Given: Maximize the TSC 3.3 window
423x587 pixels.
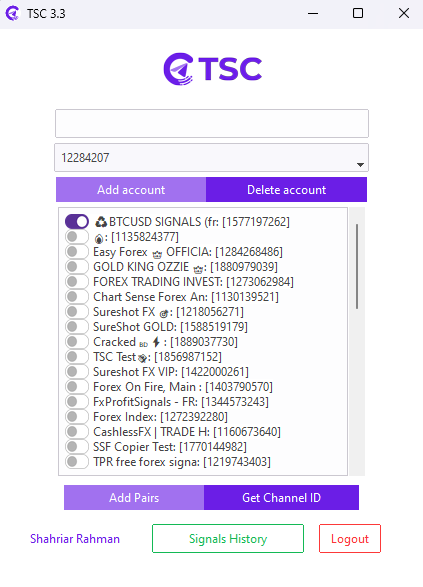Looking at the screenshot, I should coord(358,13).
